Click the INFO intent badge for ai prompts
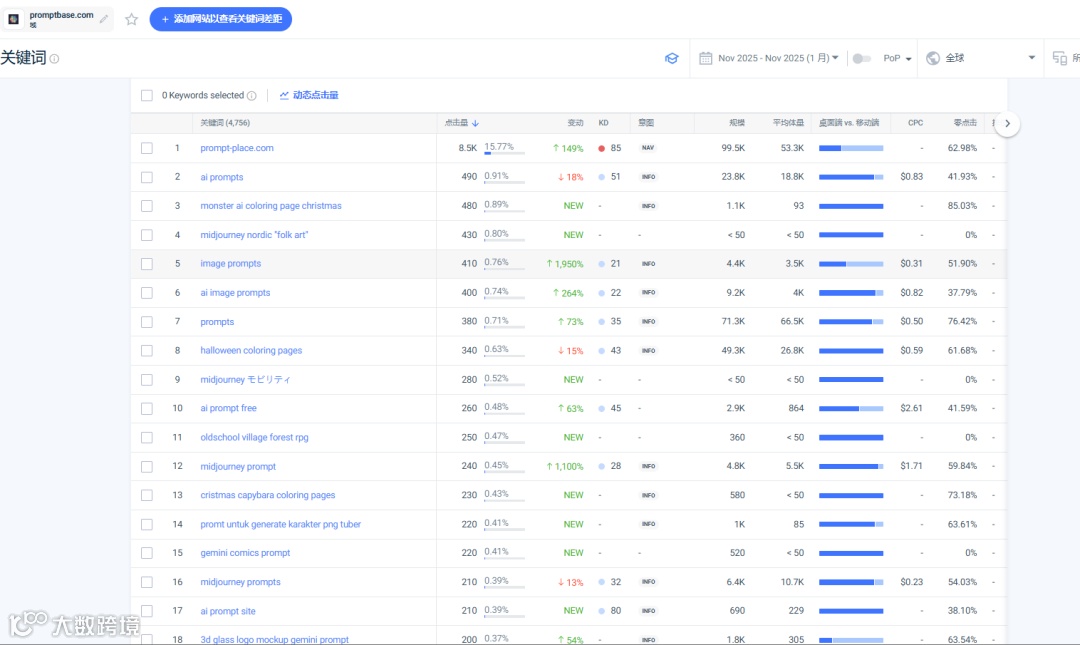The image size is (1080, 645). (x=648, y=177)
